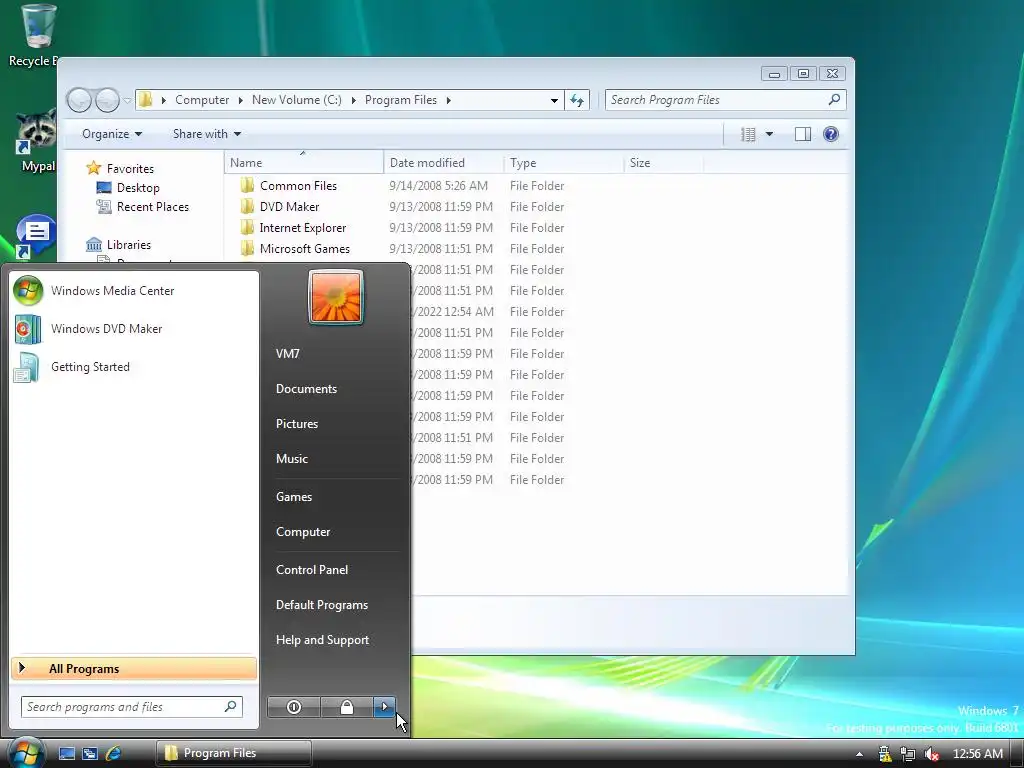Sort by Type column header
1024x768 pixels.
click(564, 163)
